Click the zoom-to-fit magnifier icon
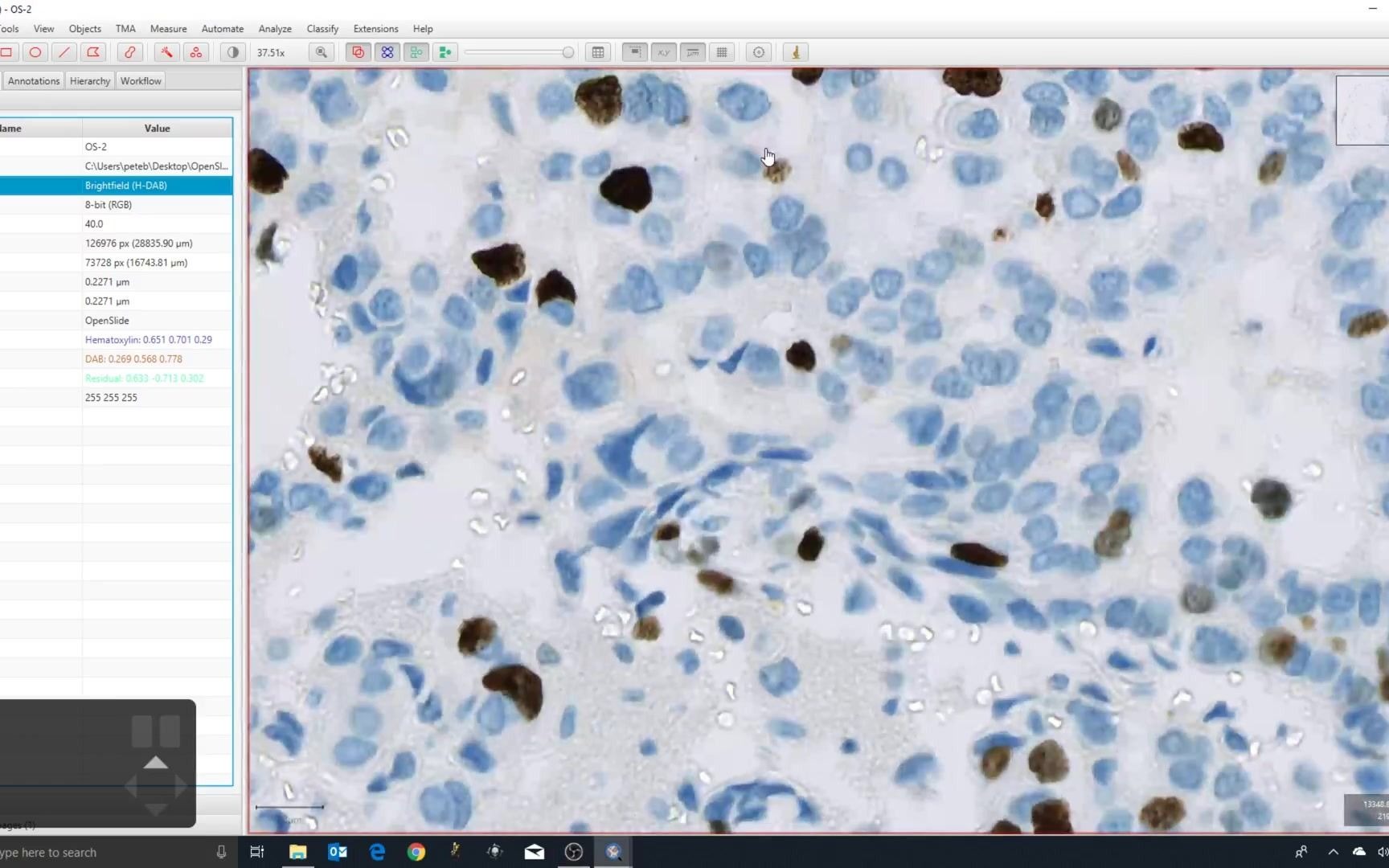Image resolution: width=1389 pixels, height=868 pixels. tap(322, 52)
